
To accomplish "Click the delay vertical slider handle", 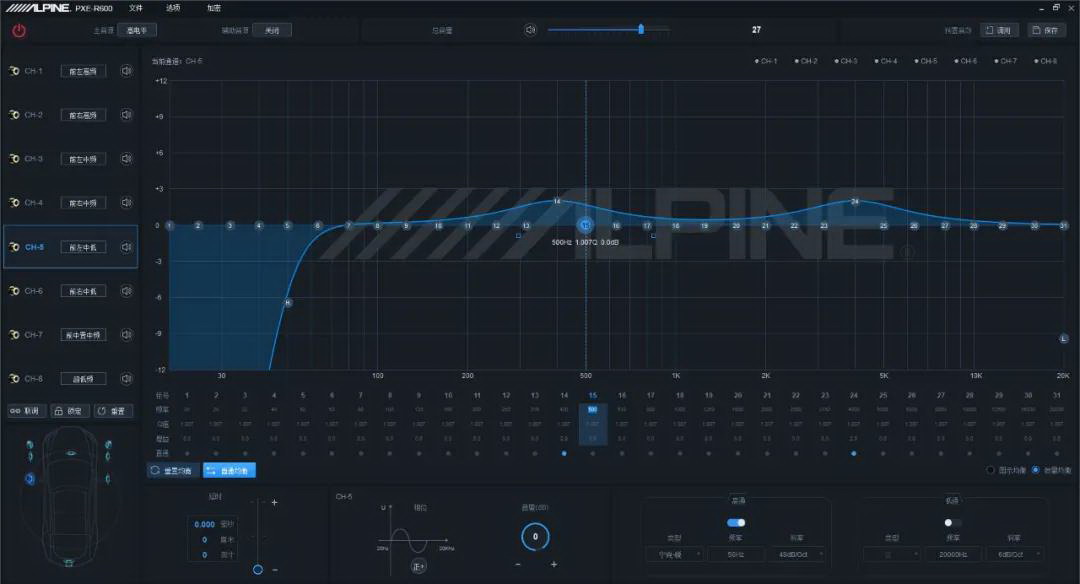I will (x=258, y=570).
